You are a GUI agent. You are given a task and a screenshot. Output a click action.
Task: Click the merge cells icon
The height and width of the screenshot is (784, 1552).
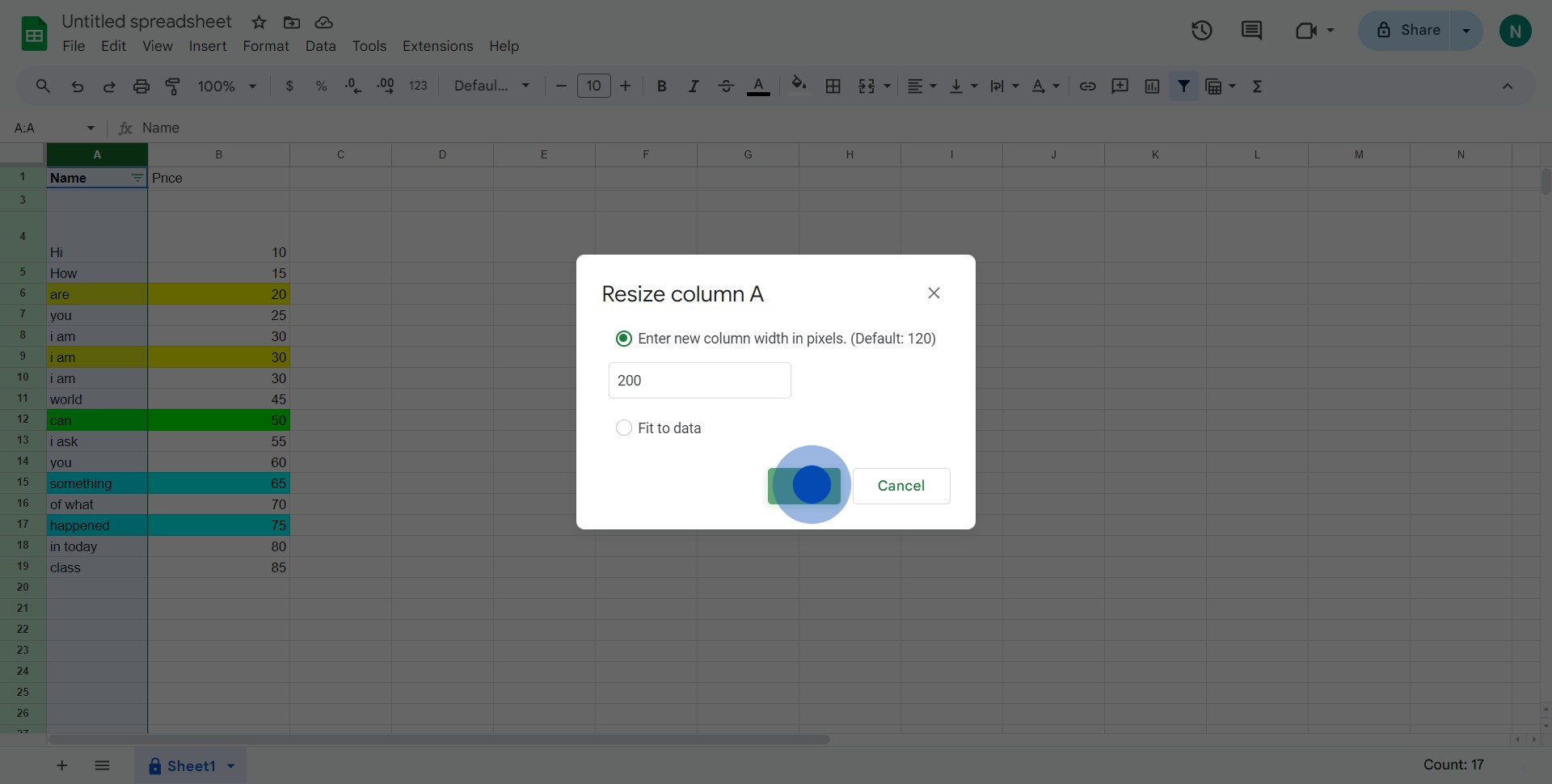[x=866, y=86]
